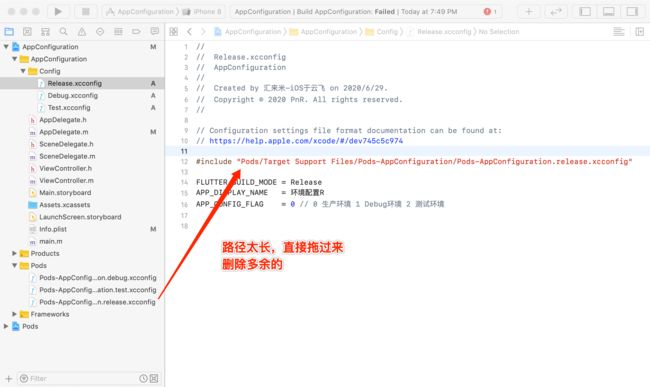Open the AppConfiguration scheme selector
Viewport: 650px width, 387px height.
tap(140, 12)
